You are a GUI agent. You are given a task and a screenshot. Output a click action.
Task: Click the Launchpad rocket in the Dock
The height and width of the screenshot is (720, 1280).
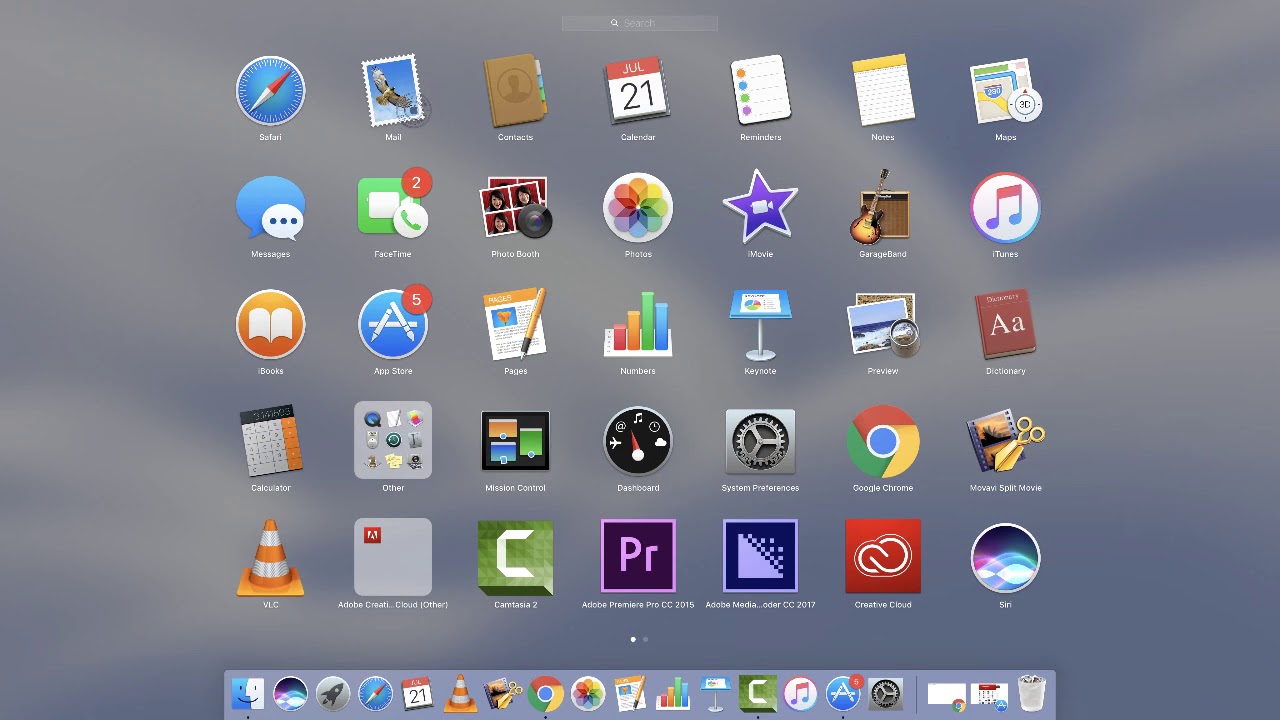(x=333, y=694)
